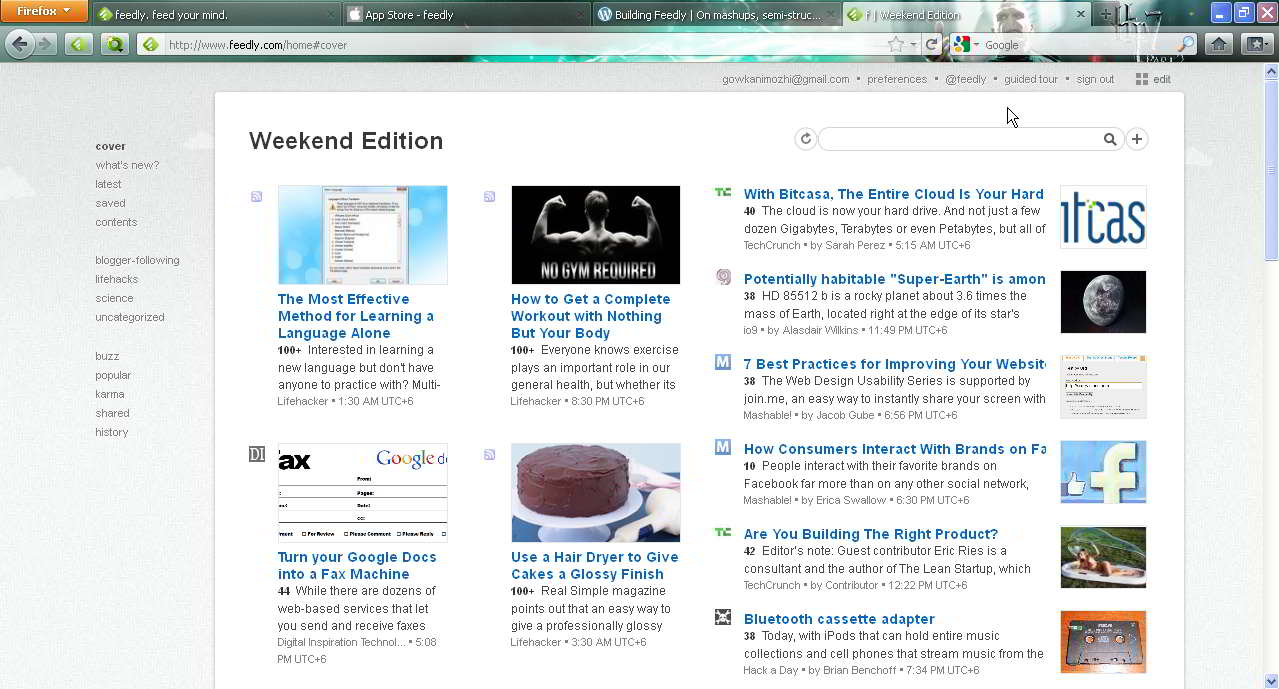Open 'Use a Hair Dryer to Give Cakes' headline
This screenshot has width=1279, height=689.
594,565
